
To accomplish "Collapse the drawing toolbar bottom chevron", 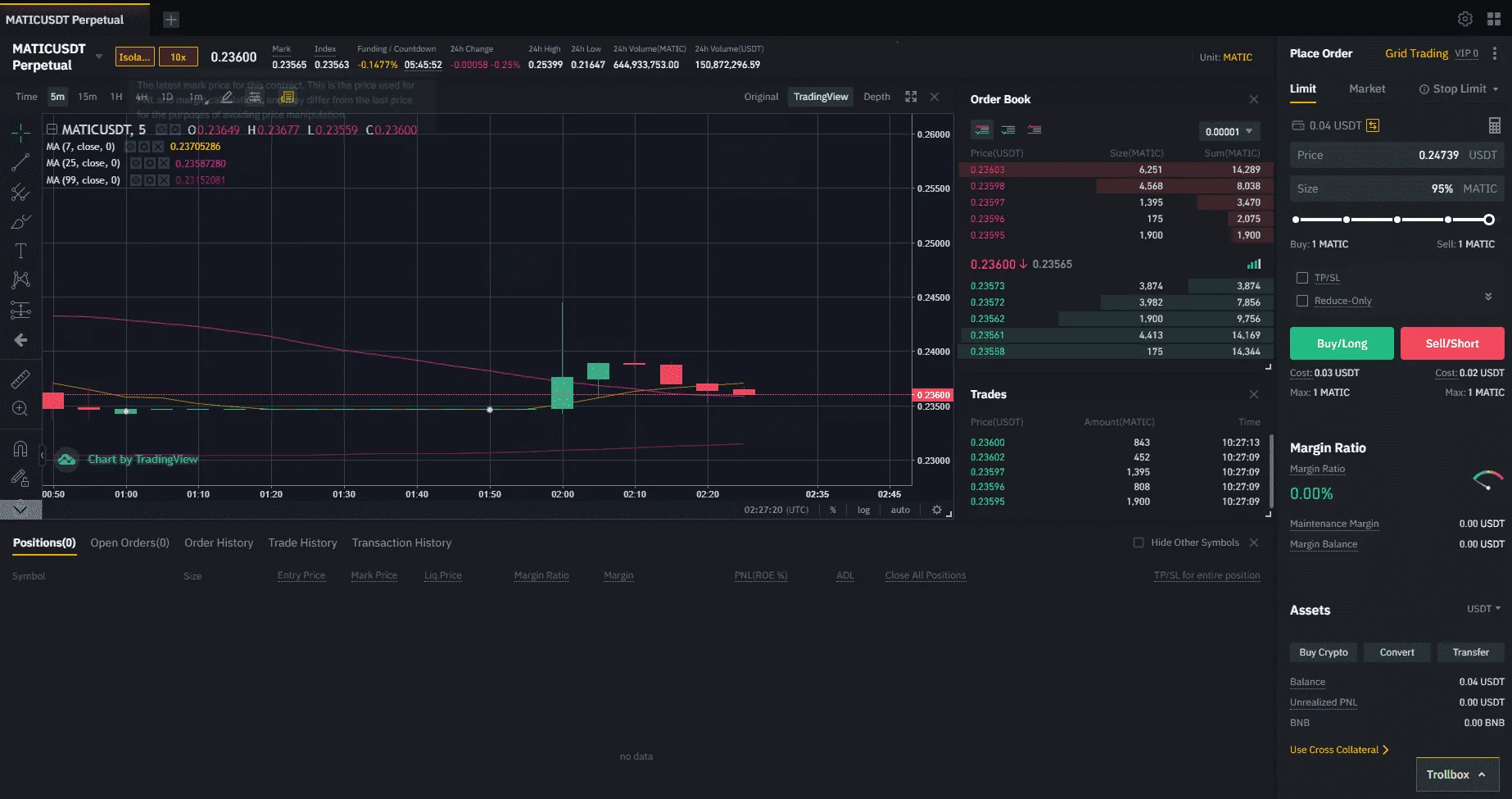I will click(20, 509).
